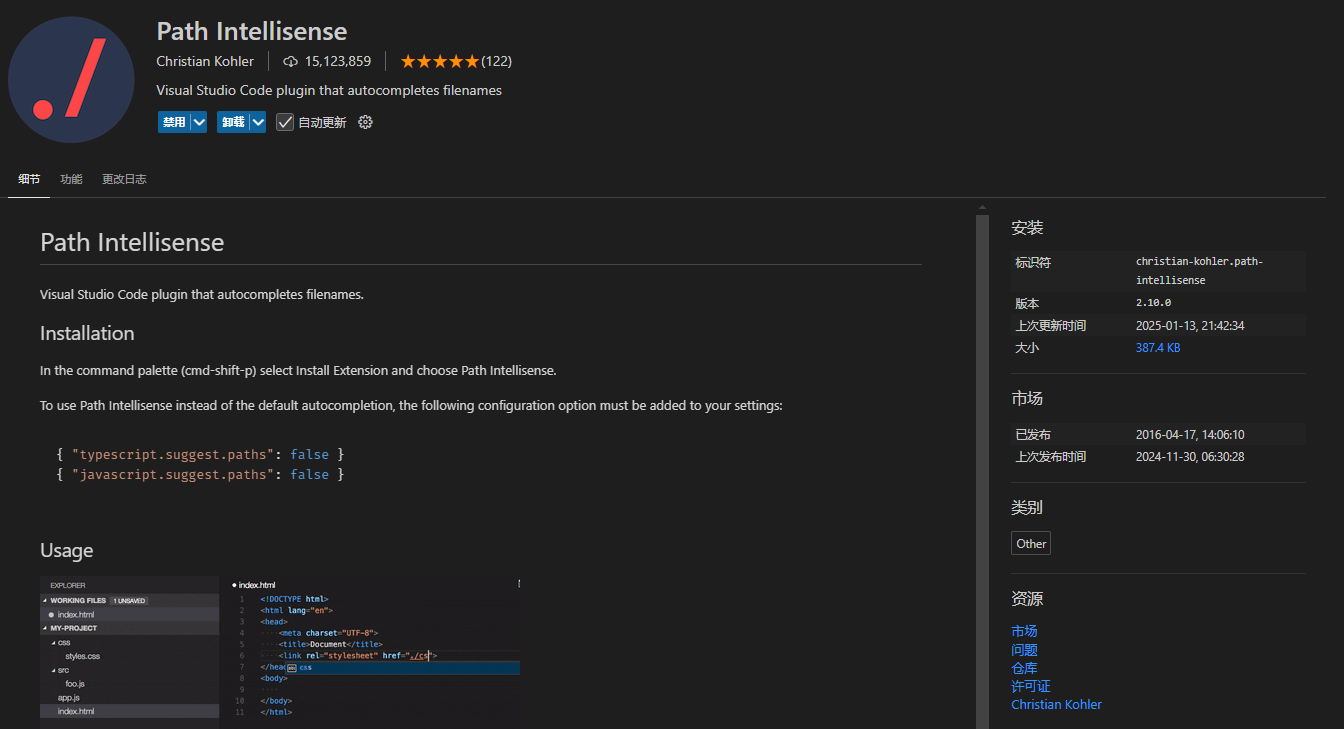
Task: Click the 安装 section heading
Action: (1027, 228)
